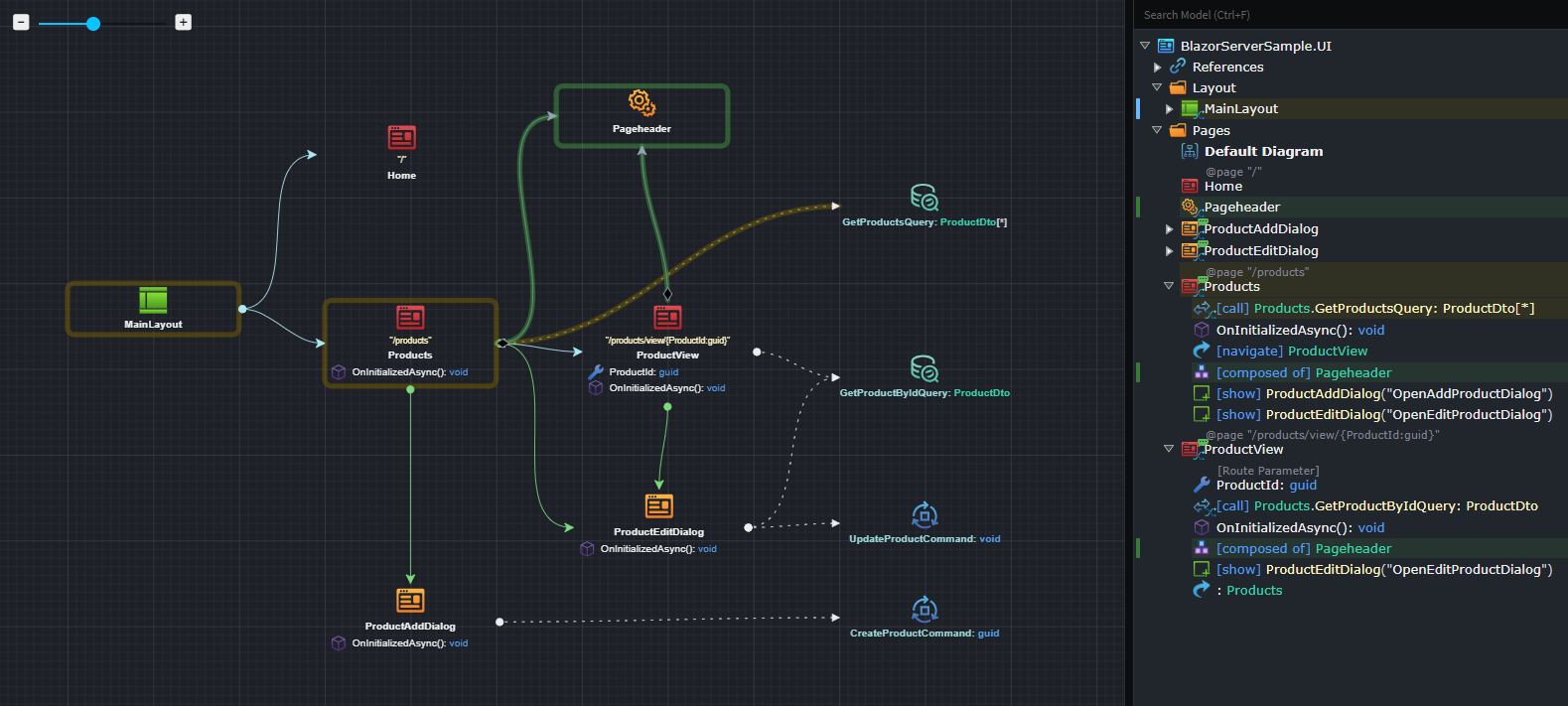Select Products OnInitializedAsync tree row
Image resolution: width=1568 pixels, height=706 pixels.
pos(1300,330)
